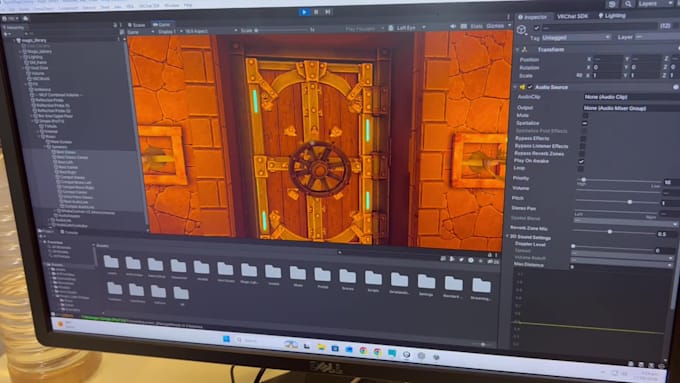Viewport: 680px width, 383px height.
Task: Toggle the Loop checkbox
Action: point(581,169)
